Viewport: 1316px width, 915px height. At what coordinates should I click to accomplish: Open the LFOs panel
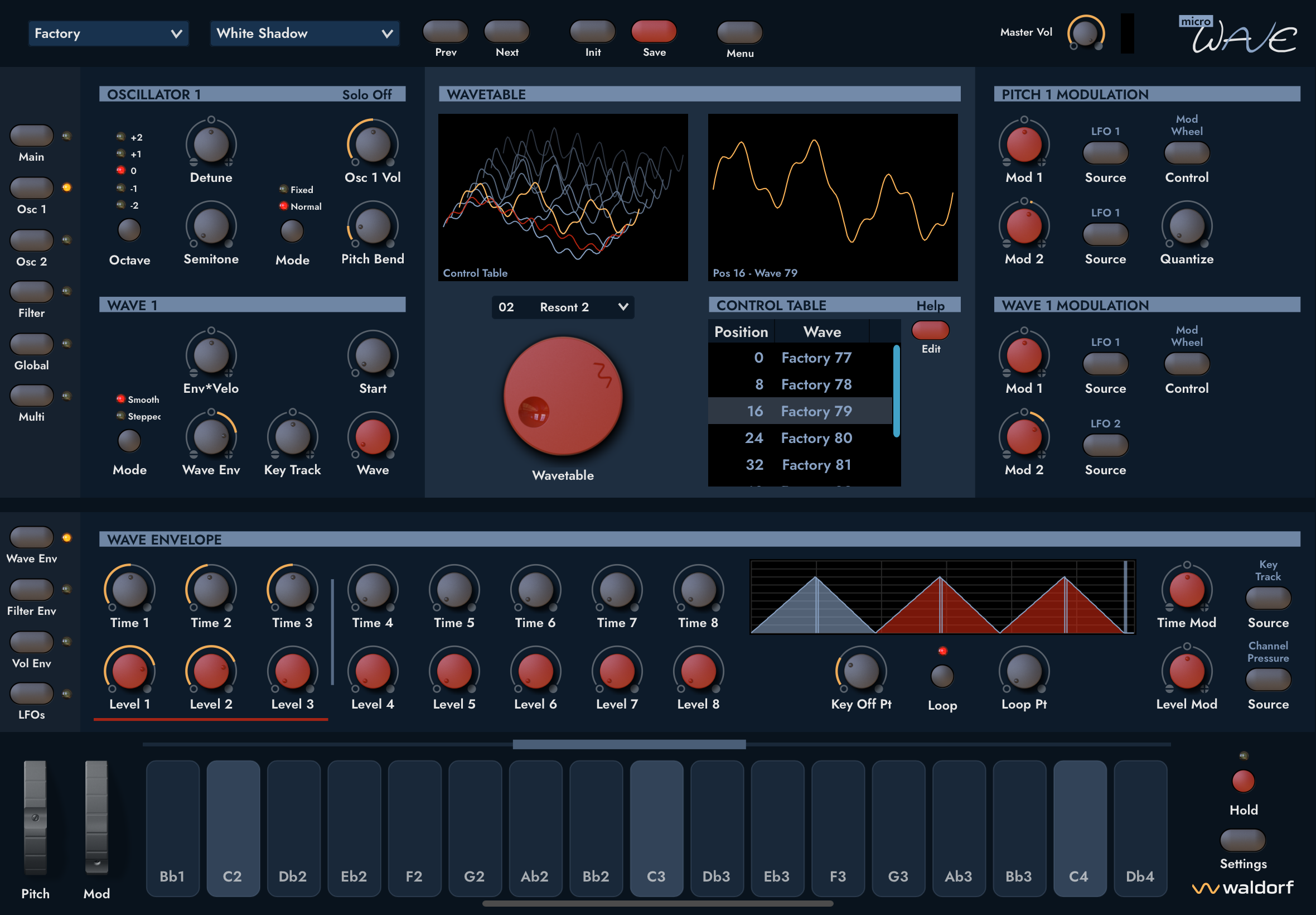point(32,693)
